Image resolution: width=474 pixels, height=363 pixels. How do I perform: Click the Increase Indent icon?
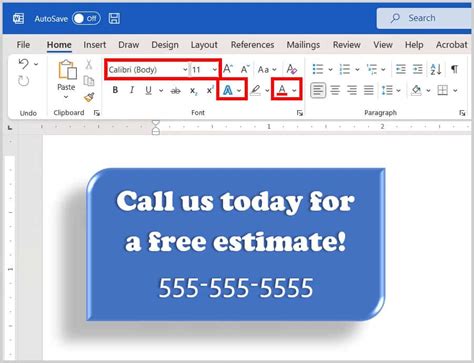pos(417,69)
